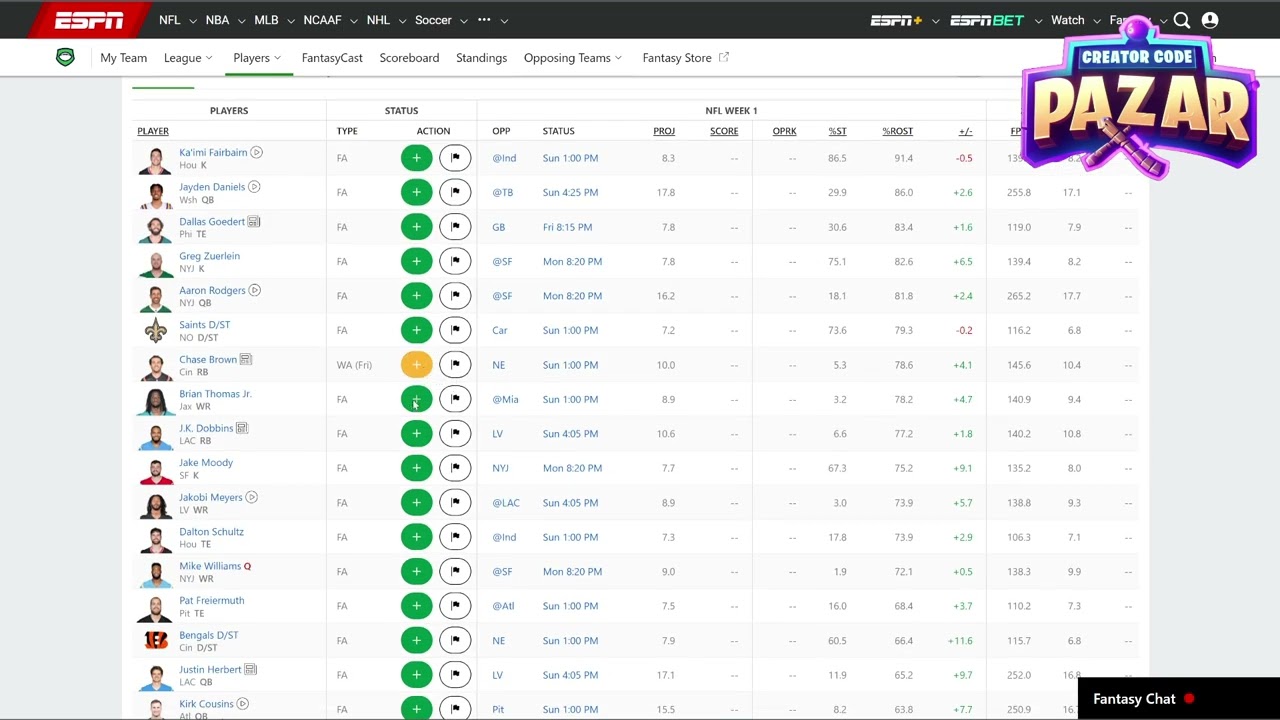Expand the MLB menu in top bar

[x=273, y=20]
